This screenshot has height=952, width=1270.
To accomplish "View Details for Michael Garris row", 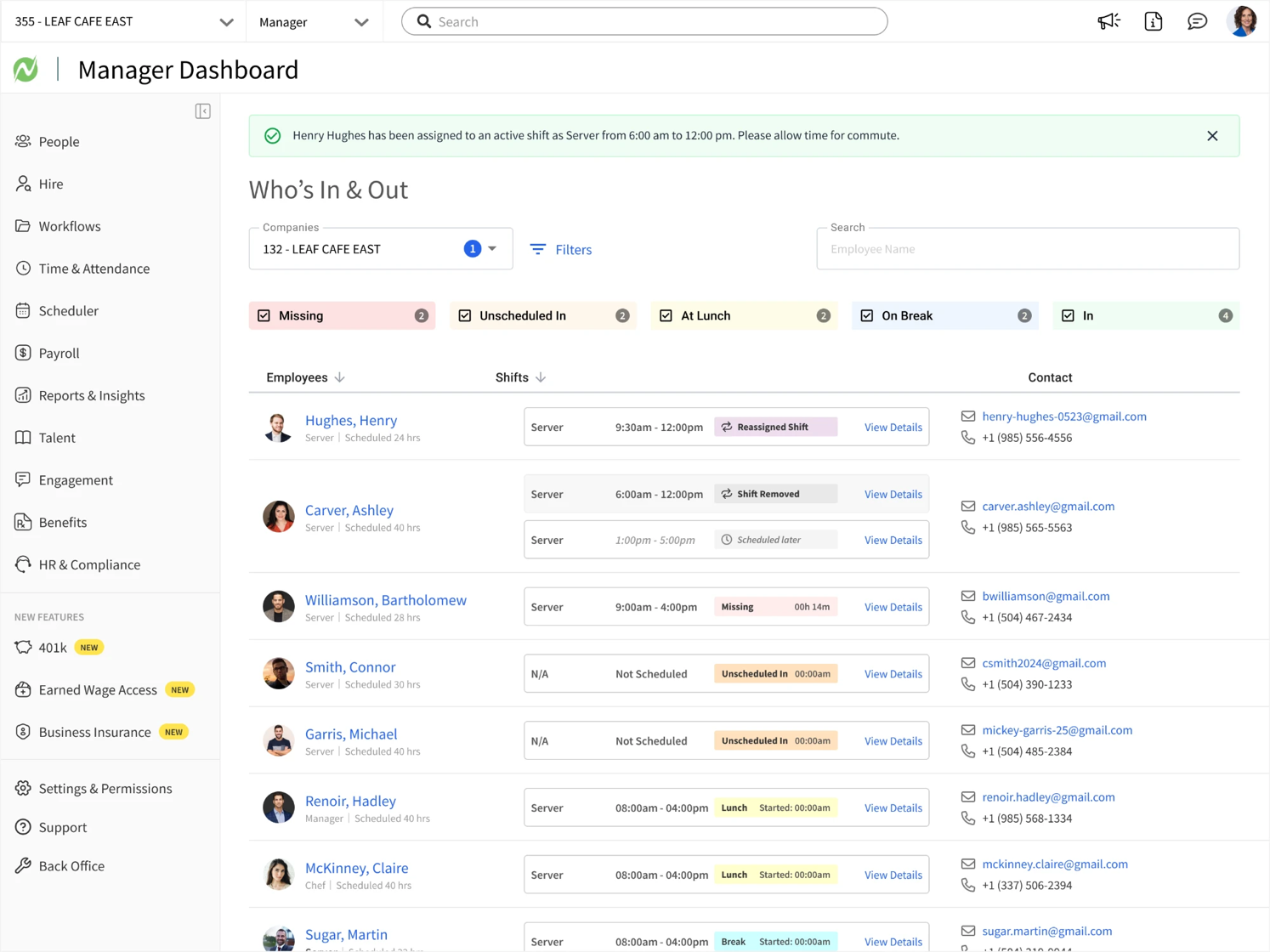I will (x=893, y=741).
